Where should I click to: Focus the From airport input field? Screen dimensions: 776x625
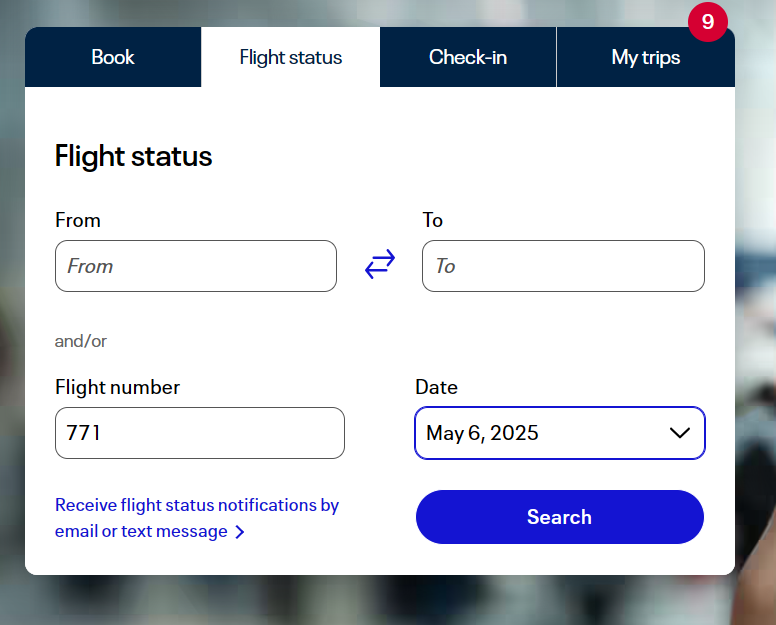coord(196,266)
